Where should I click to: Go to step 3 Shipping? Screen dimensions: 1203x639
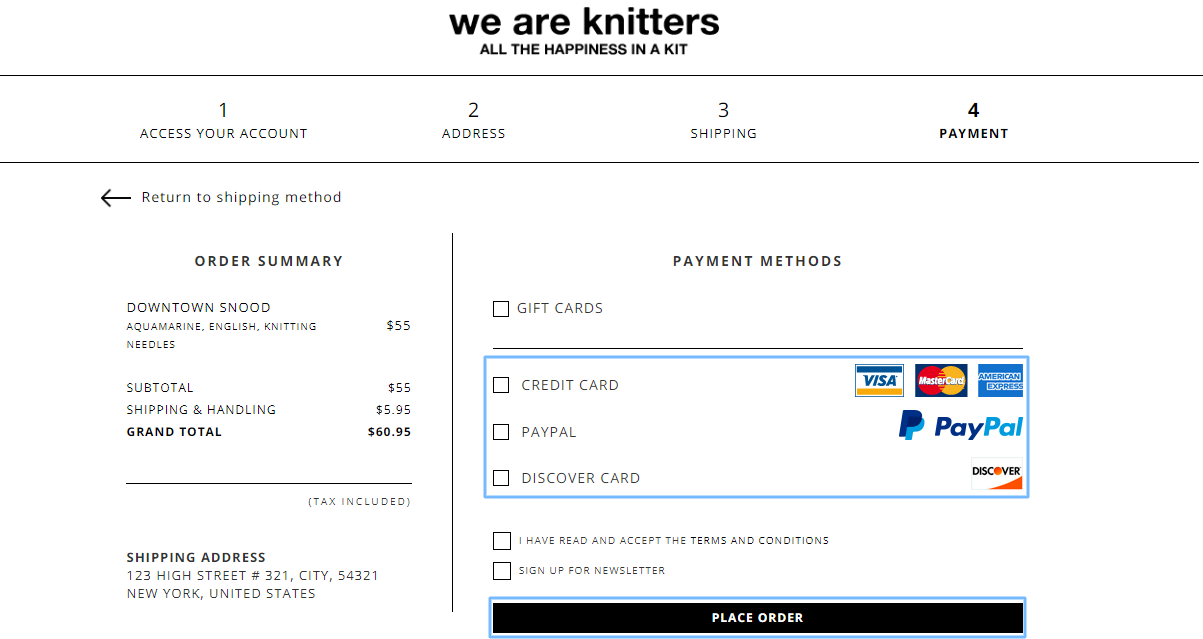(x=724, y=120)
